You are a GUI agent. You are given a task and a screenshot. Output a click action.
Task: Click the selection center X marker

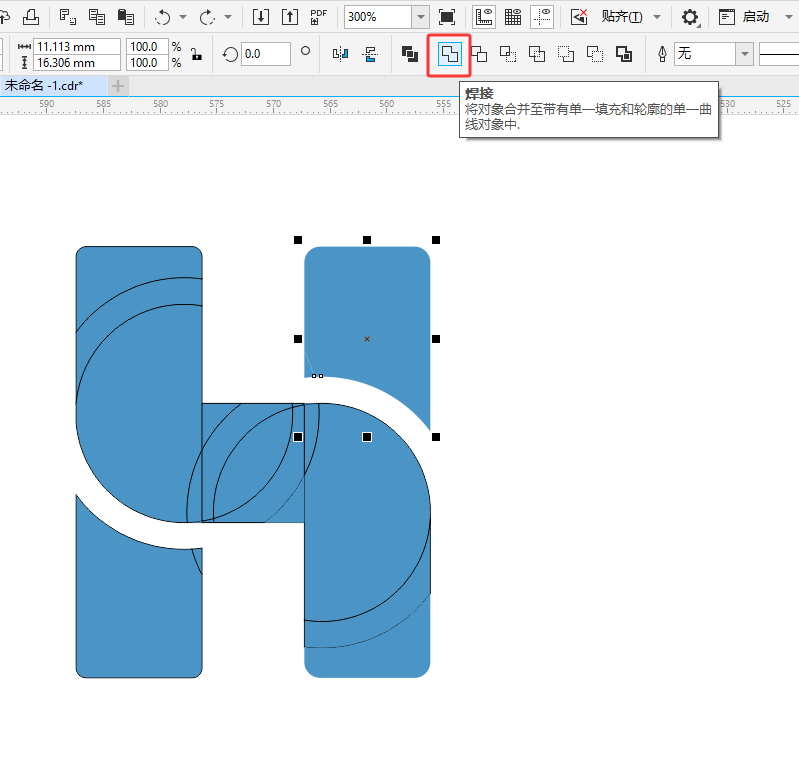367,339
